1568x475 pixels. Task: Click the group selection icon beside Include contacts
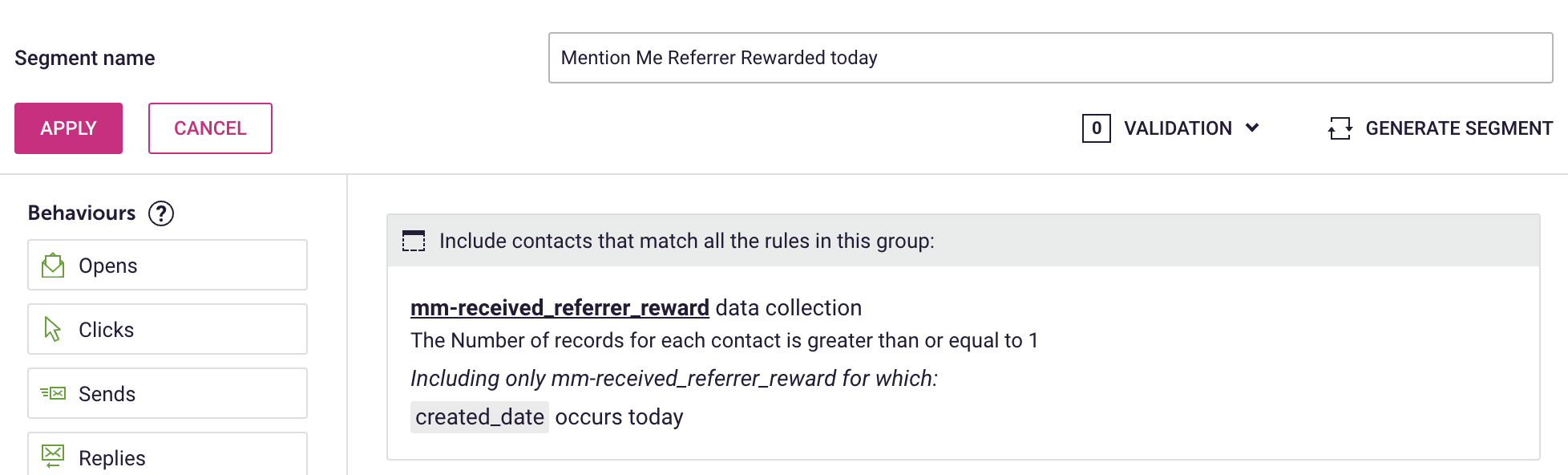414,241
